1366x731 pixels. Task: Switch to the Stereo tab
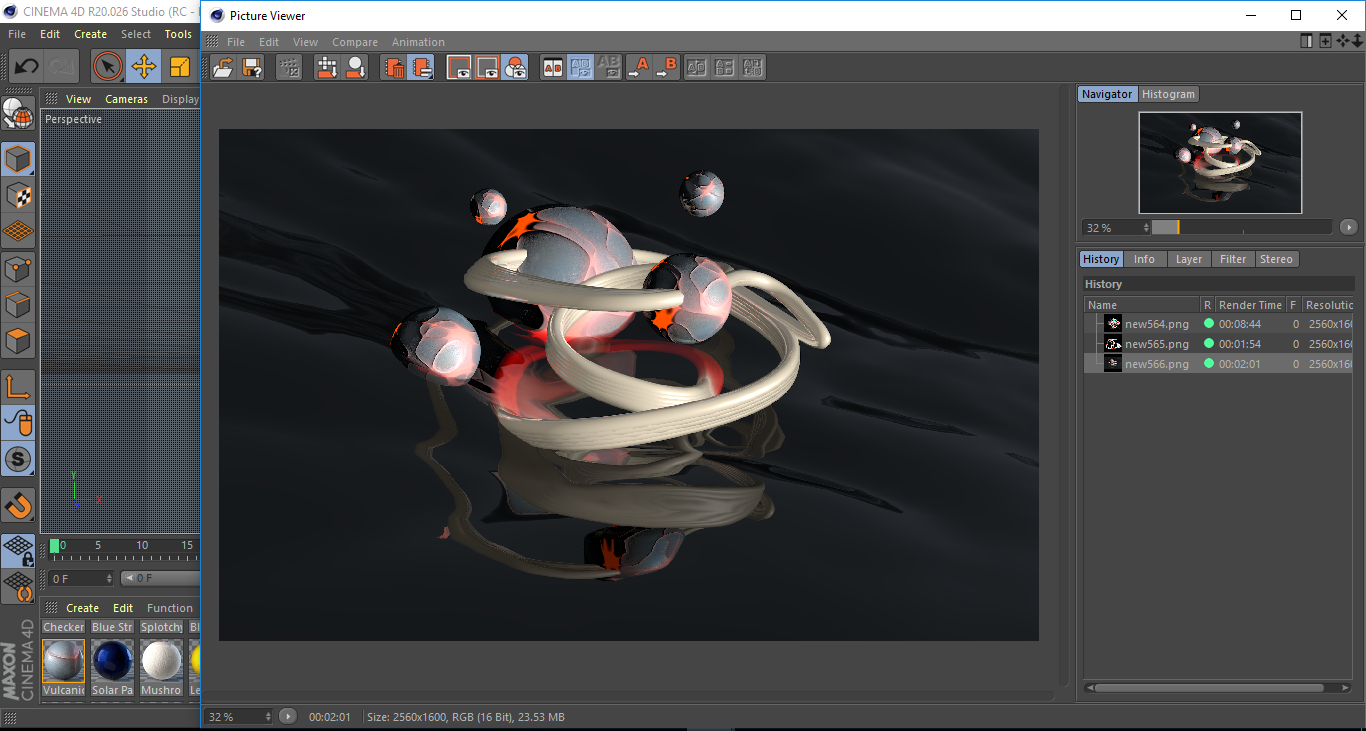coord(1276,259)
